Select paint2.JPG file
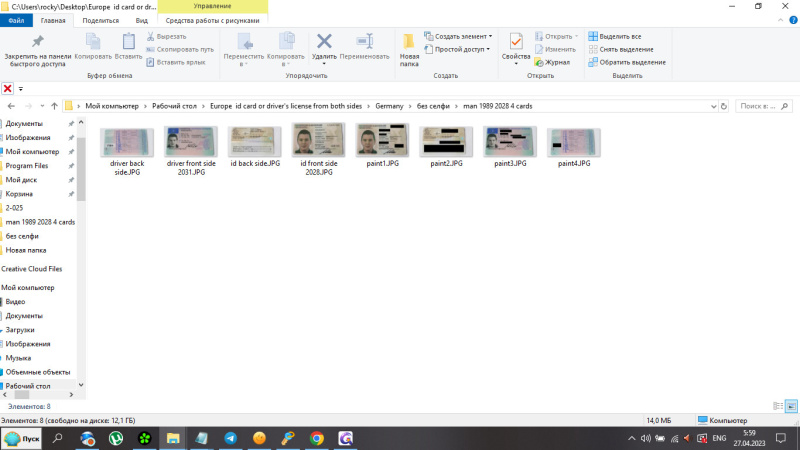This screenshot has height=450, width=800. tap(446, 147)
